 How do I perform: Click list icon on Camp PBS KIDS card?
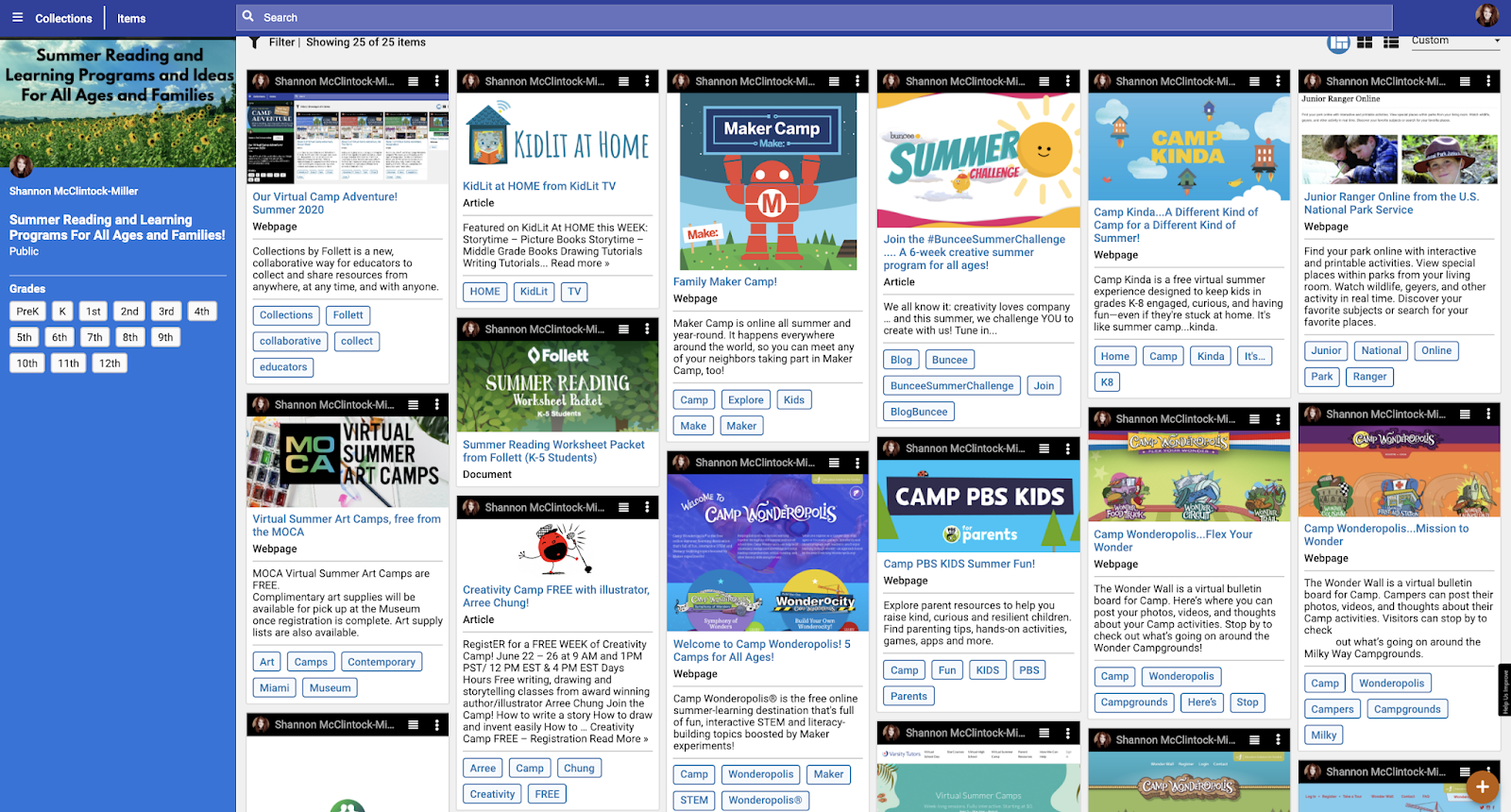point(1044,448)
